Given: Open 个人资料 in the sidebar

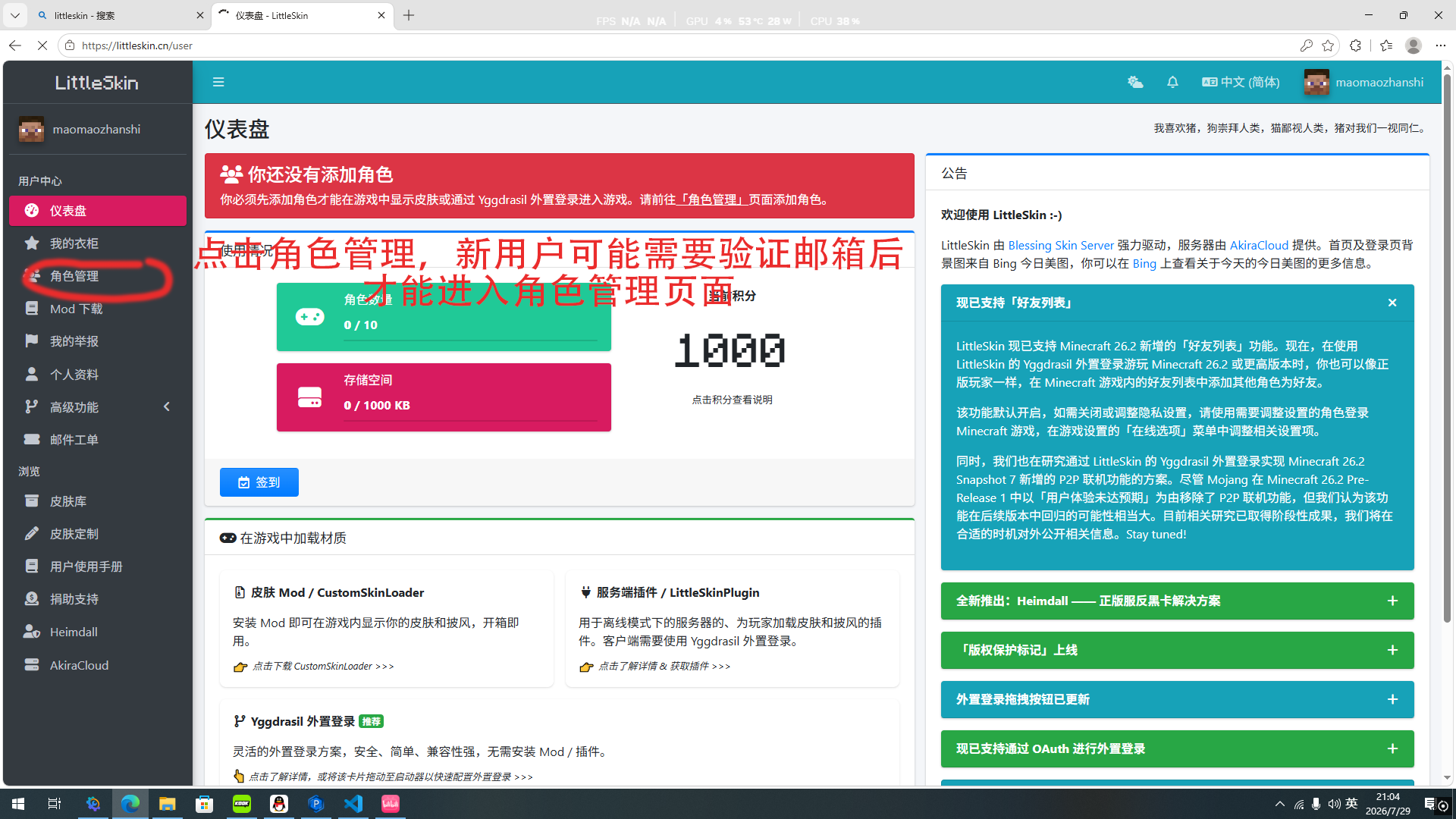Looking at the screenshot, I should (x=98, y=375).
